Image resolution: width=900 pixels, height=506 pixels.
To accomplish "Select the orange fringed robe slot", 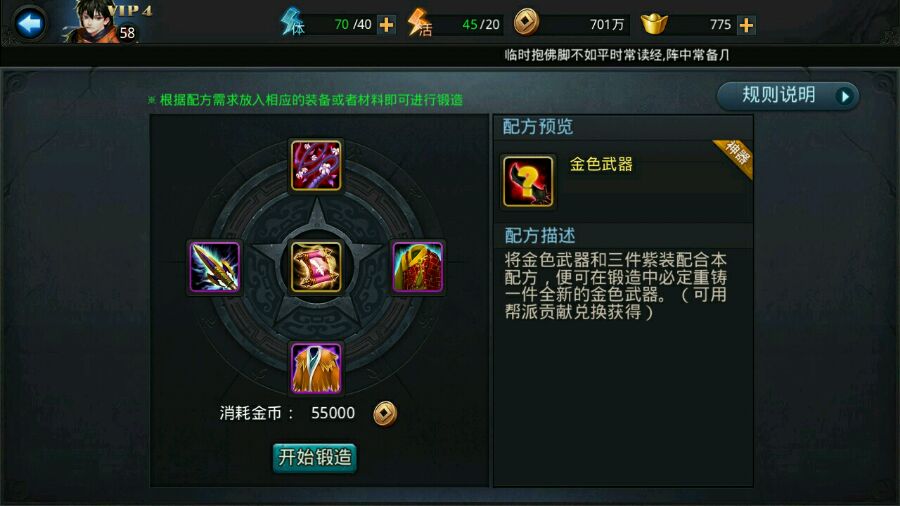I will [316, 369].
